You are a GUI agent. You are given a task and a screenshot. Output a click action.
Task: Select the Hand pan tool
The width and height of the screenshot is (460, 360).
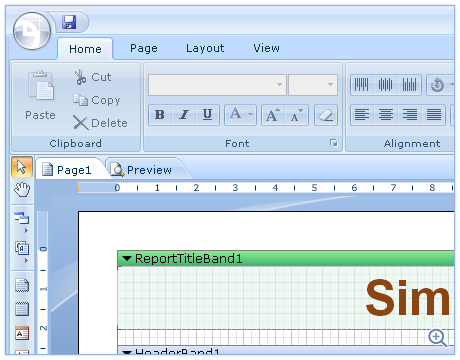(x=22, y=189)
